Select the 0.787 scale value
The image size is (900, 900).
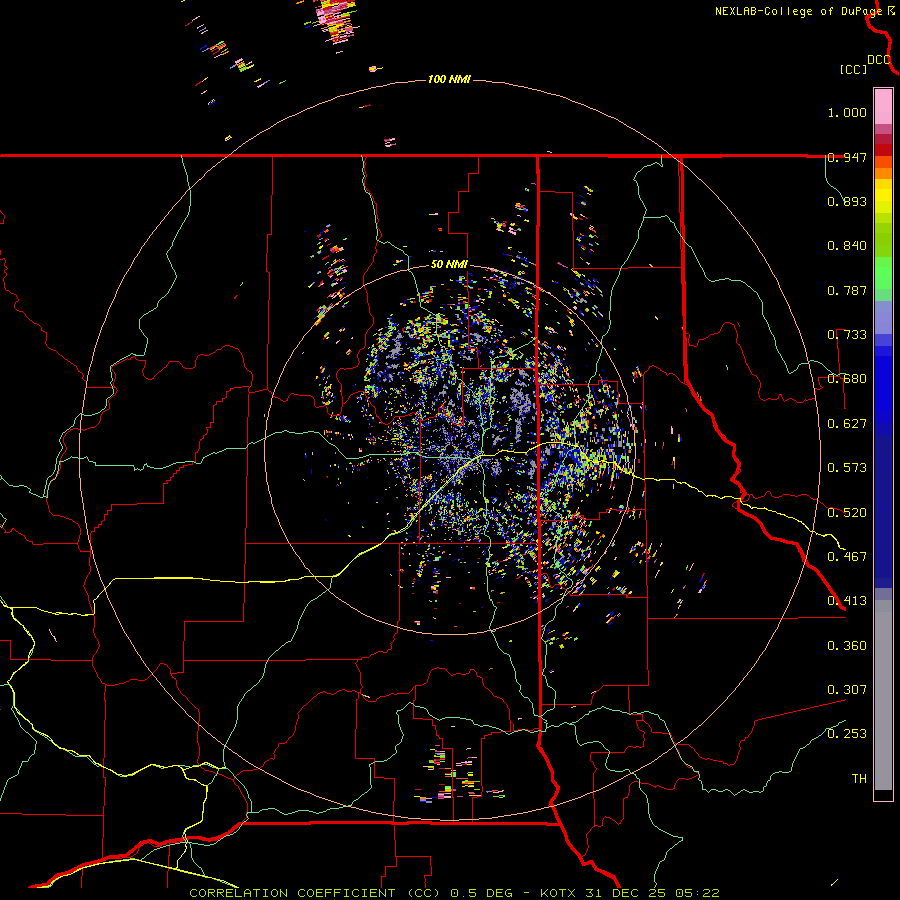(847, 290)
